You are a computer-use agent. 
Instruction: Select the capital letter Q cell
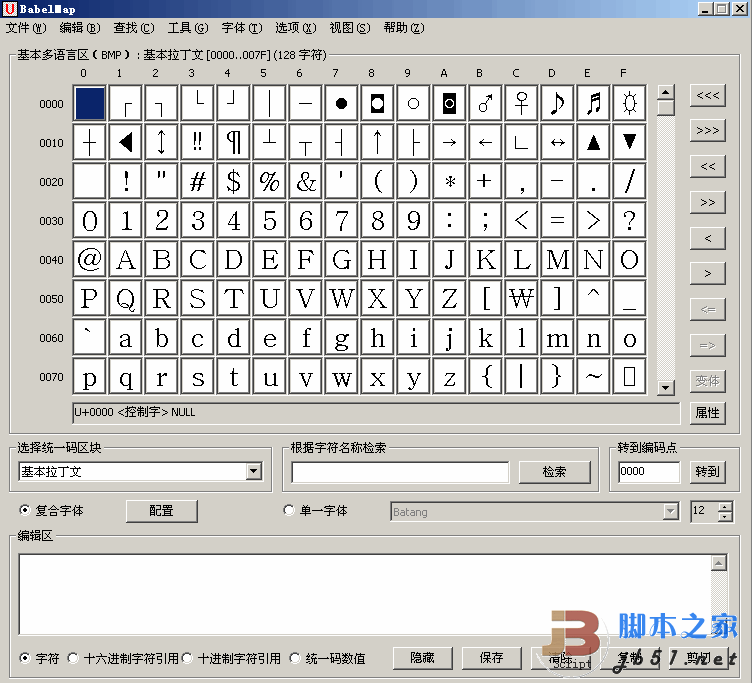point(126,298)
